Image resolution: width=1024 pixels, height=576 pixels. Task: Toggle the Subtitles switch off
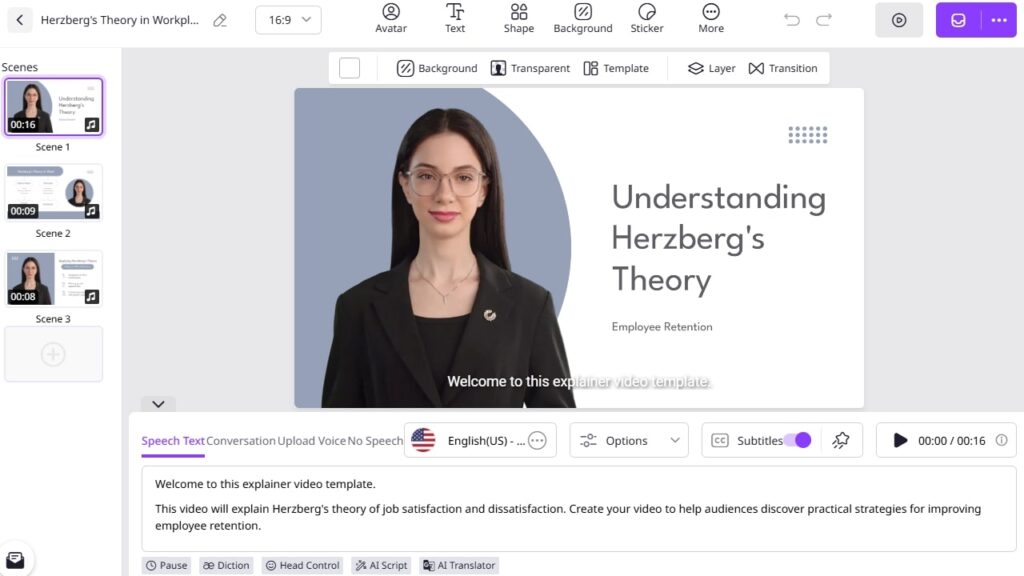point(797,440)
